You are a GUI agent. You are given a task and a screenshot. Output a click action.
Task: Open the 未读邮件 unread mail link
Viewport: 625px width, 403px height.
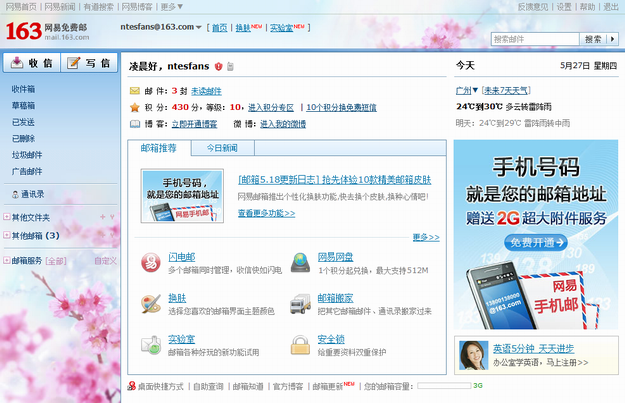[x=206, y=91]
